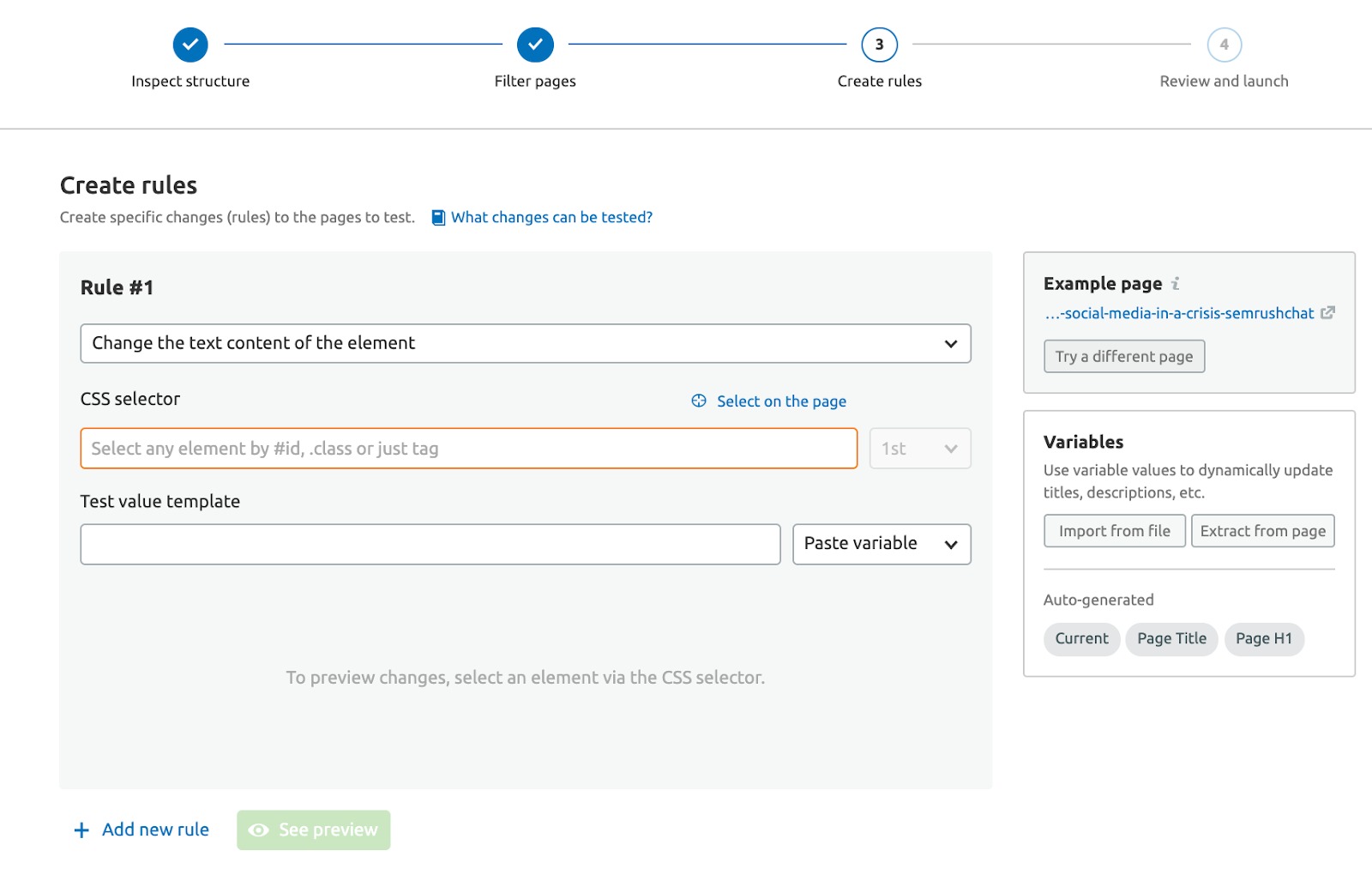
Task: Click the external link icon for example page
Action: coord(1327,313)
